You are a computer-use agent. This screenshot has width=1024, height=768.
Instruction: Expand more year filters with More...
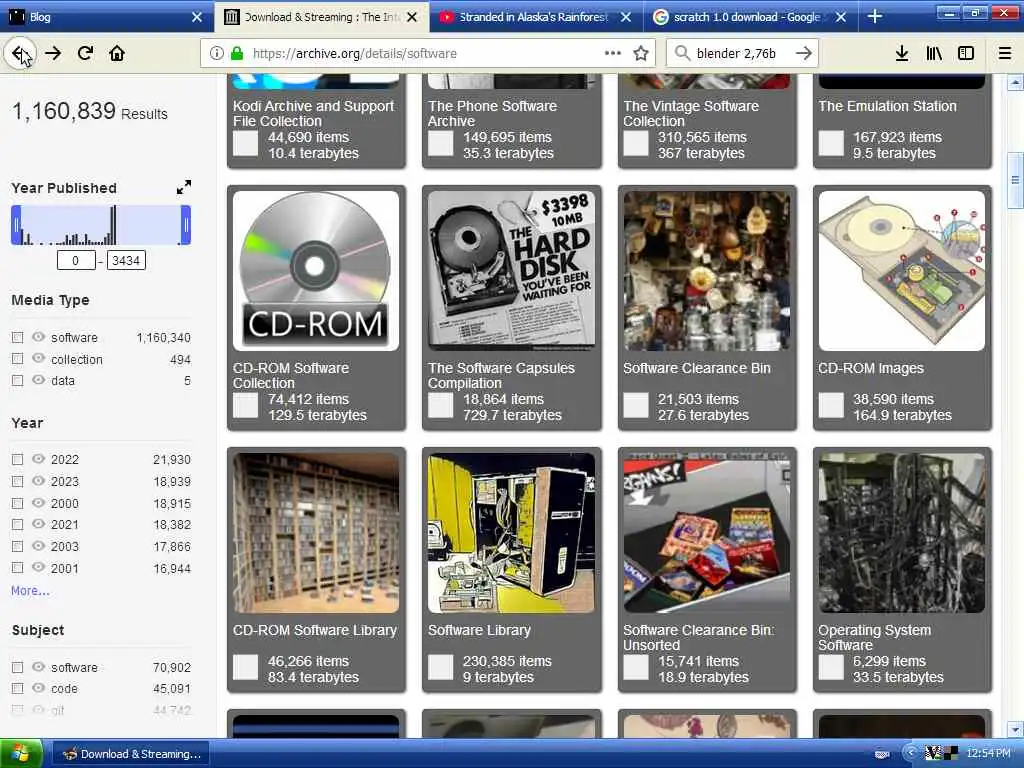[x=30, y=590]
